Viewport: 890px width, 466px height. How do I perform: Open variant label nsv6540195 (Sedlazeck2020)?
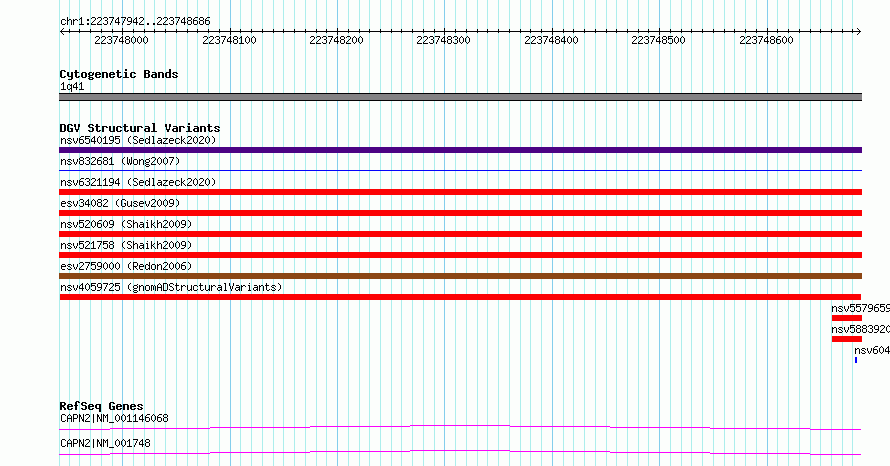tap(138, 140)
